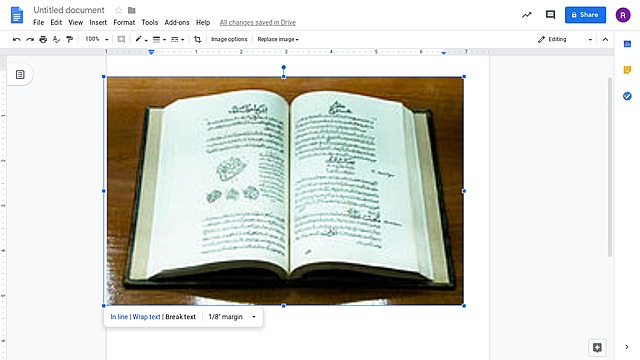The width and height of the screenshot is (640, 360).
Task: Open the comment history
Action: (550, 15)
